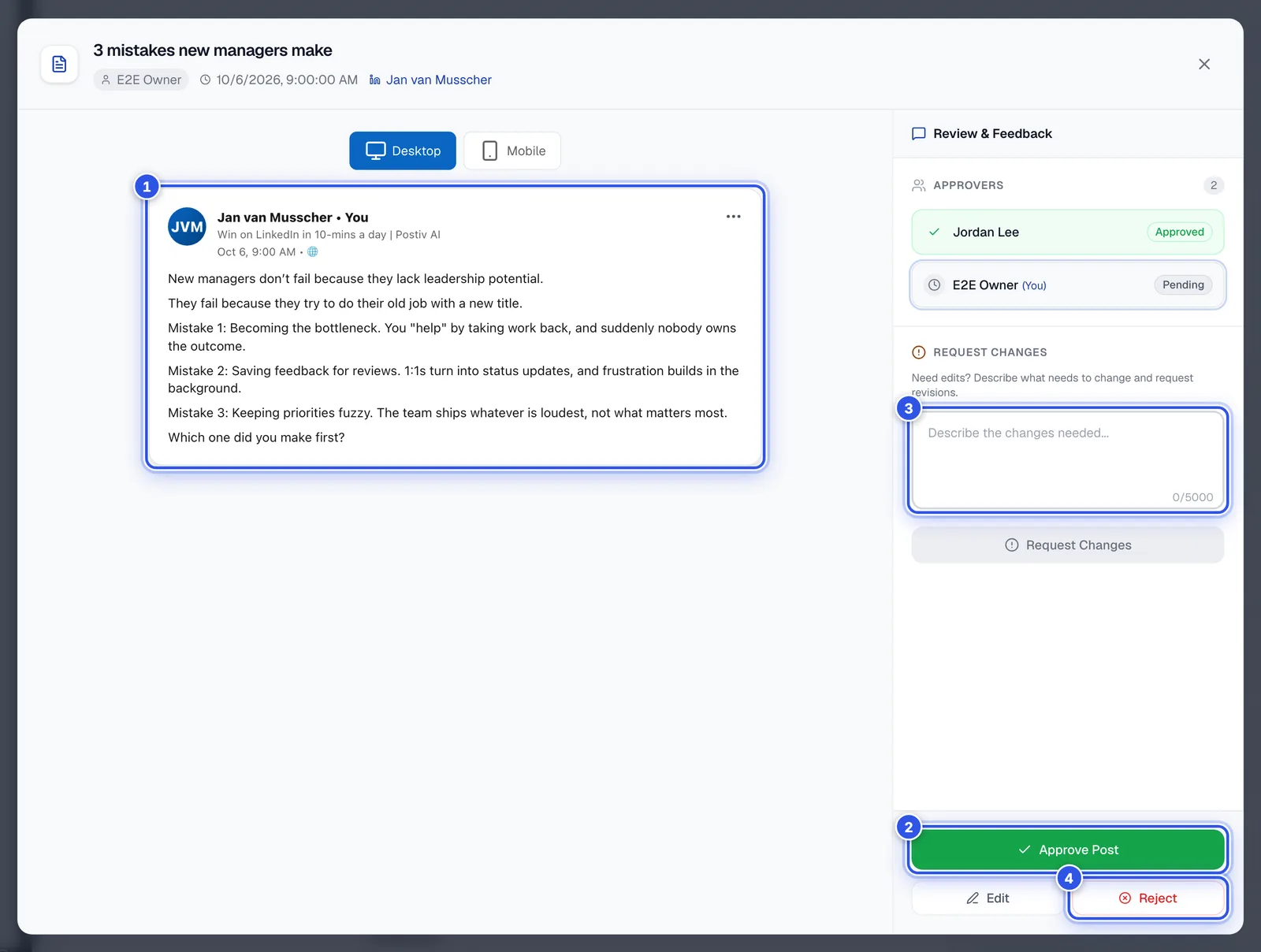Click the 0/5000 character counter
This screenshot has height=952, width=1261.
pos(1192,497)
